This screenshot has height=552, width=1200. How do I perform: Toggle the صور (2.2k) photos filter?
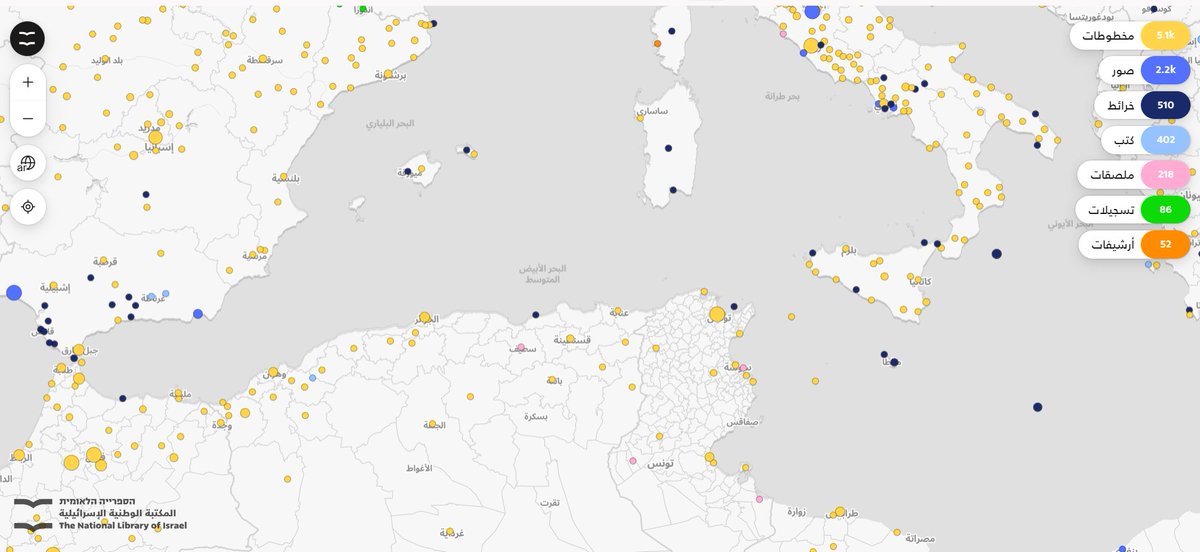tap(1144, 71)
